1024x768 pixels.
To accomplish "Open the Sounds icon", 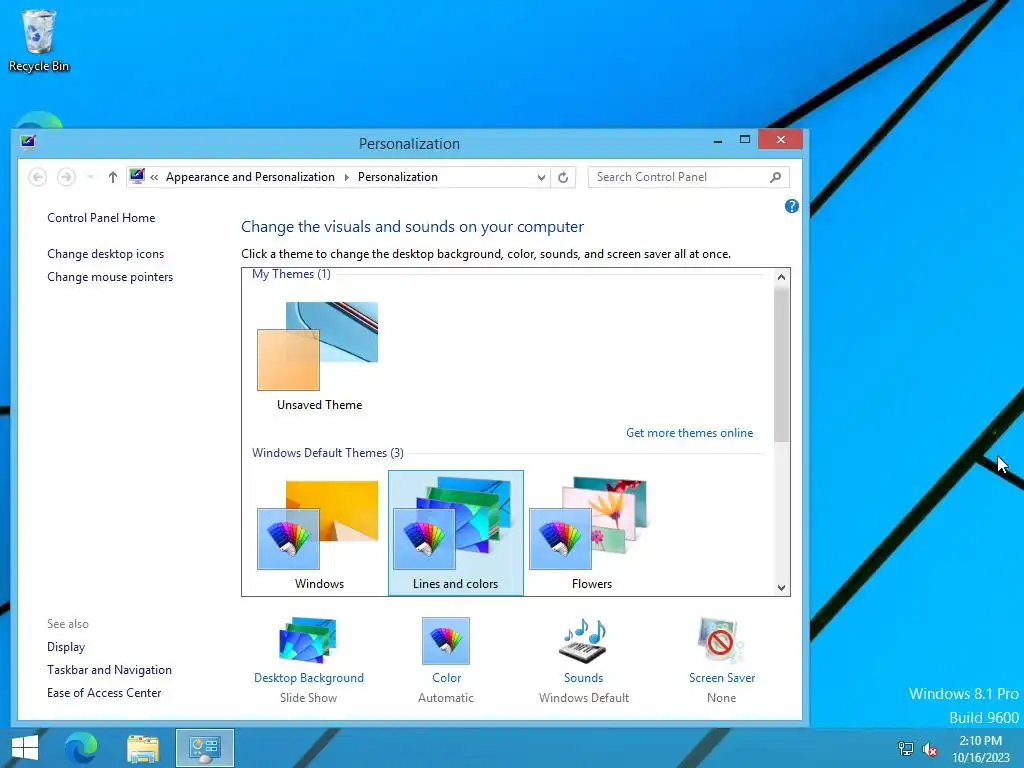I will pyautogui.click(x=584, y=641).
